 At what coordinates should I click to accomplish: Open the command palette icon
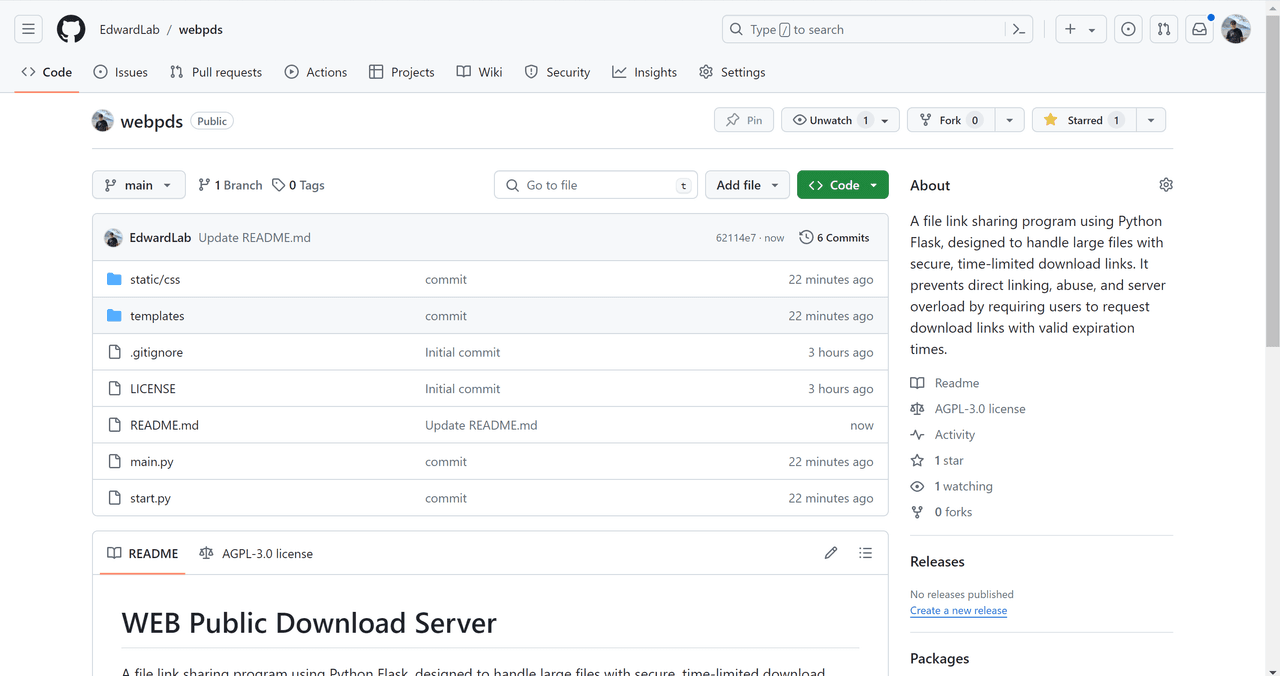tap(1018, 30)
